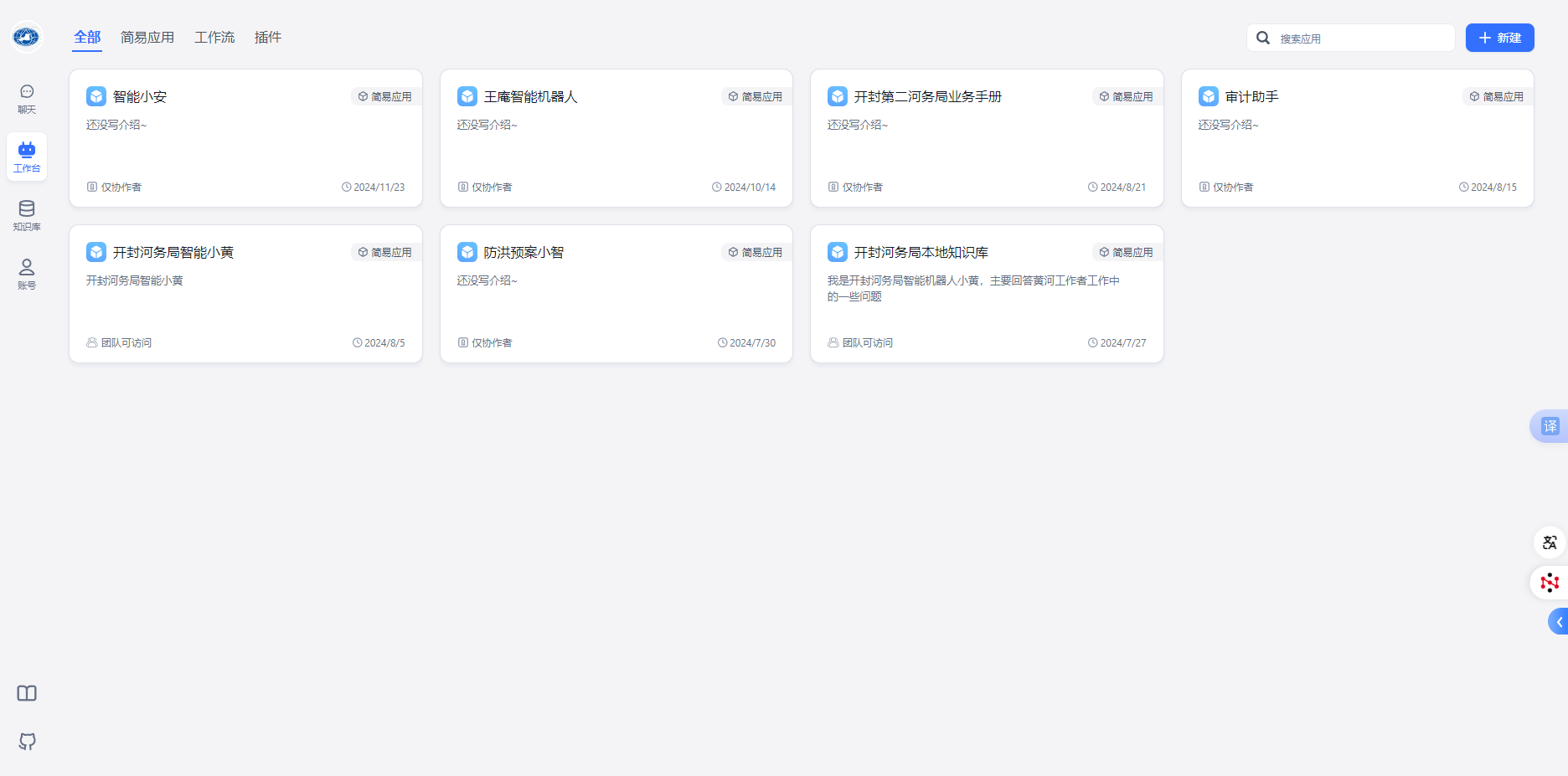Open the 账号 account sidebar icon
The height and width of the screenshot is (776, 1568).
(x=27, y=274)
